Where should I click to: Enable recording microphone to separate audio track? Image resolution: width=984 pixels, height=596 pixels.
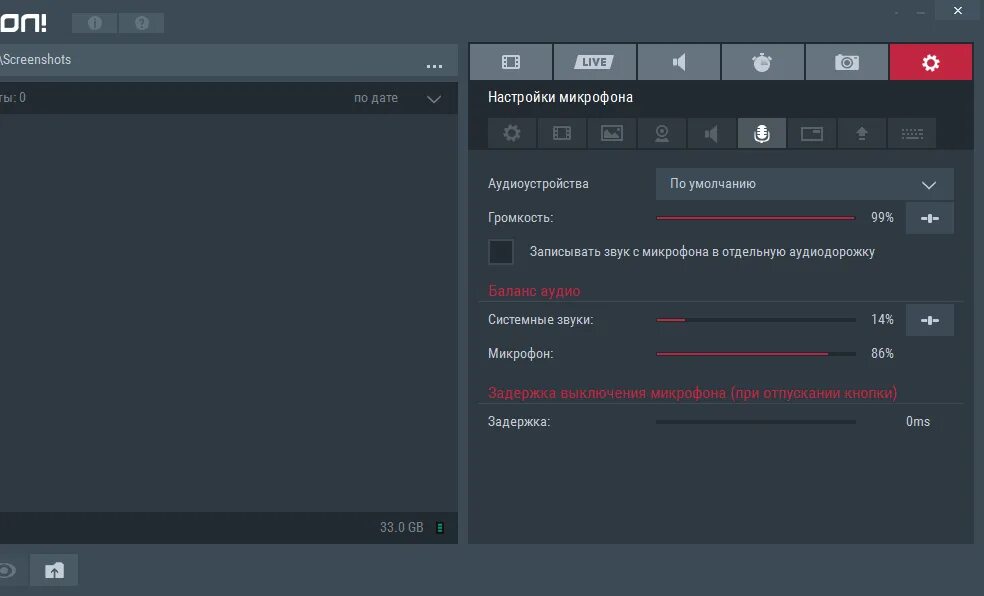pyautogui.click(x=501, y=251)
